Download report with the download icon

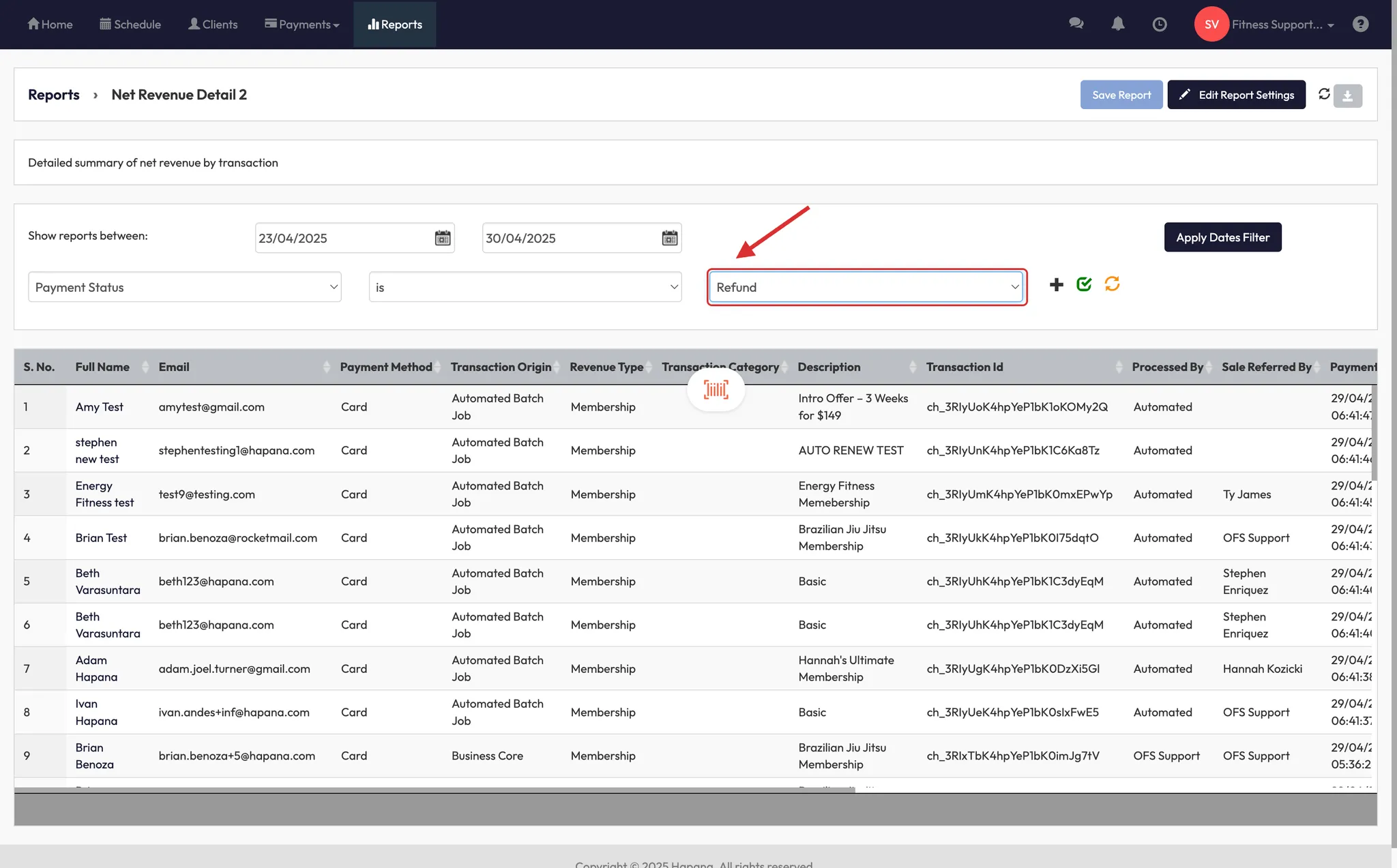(1348, 95)
